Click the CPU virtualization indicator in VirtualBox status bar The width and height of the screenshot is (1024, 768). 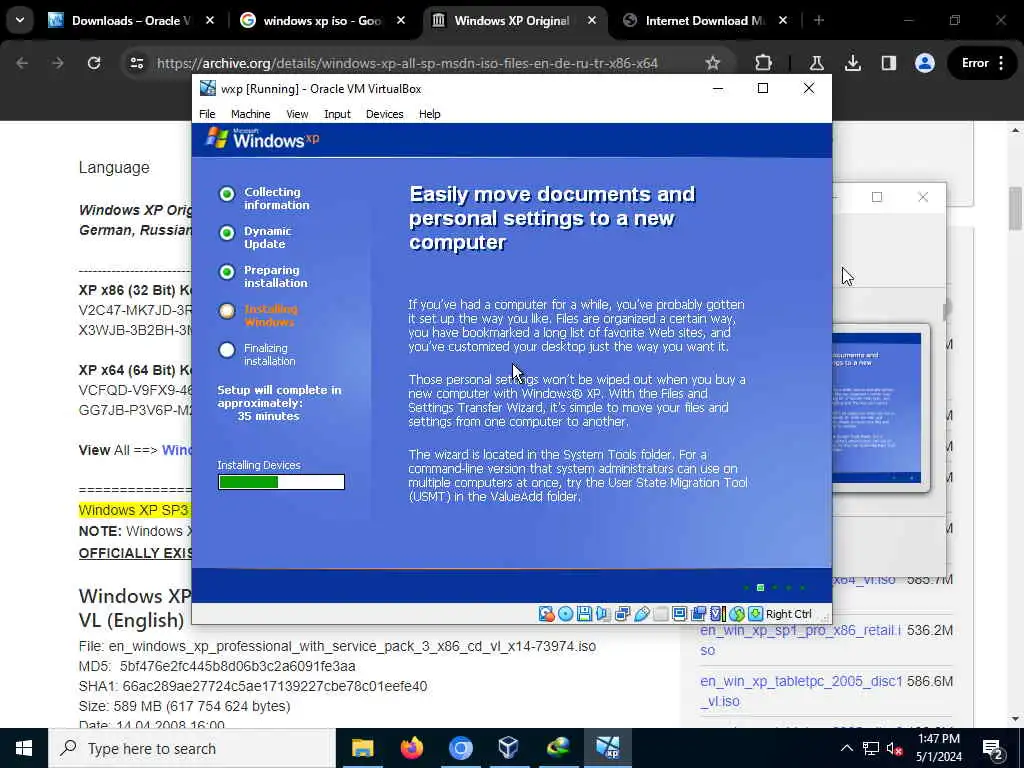coord(718,614)
